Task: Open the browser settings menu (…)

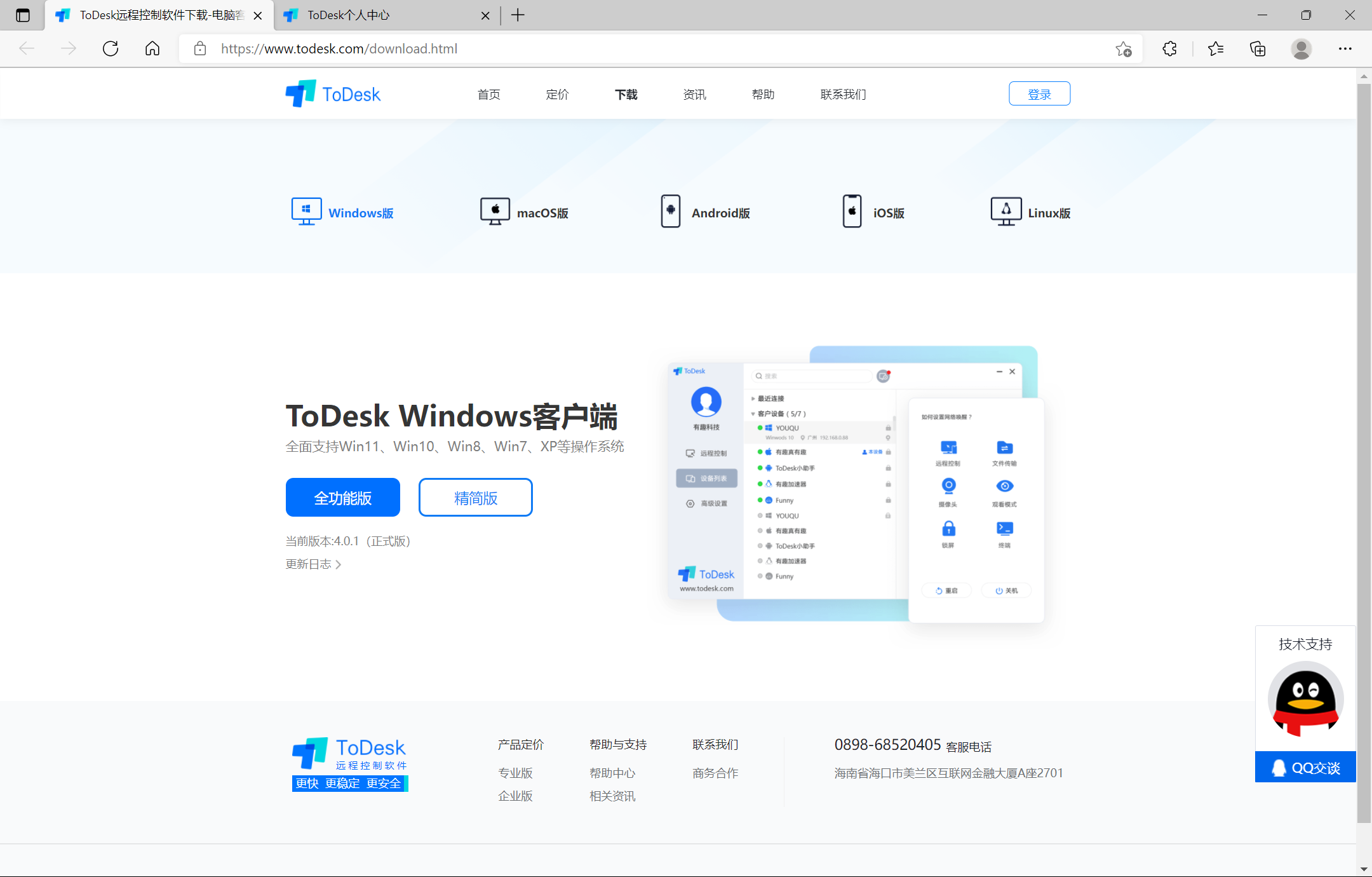Action: point(1345,48)
